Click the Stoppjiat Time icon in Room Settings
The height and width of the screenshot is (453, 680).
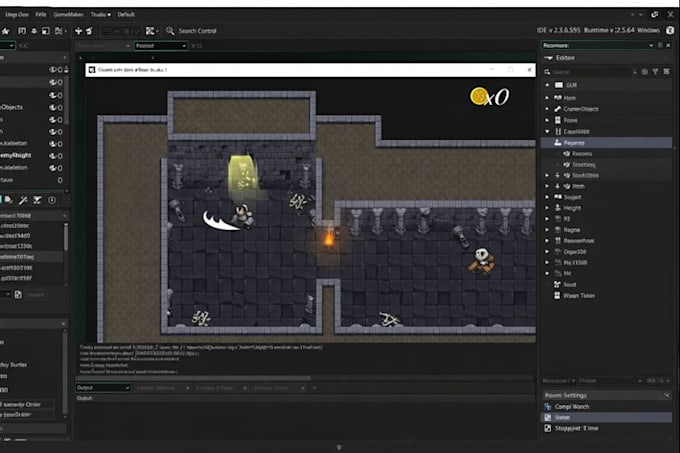[x=548, y=428]
